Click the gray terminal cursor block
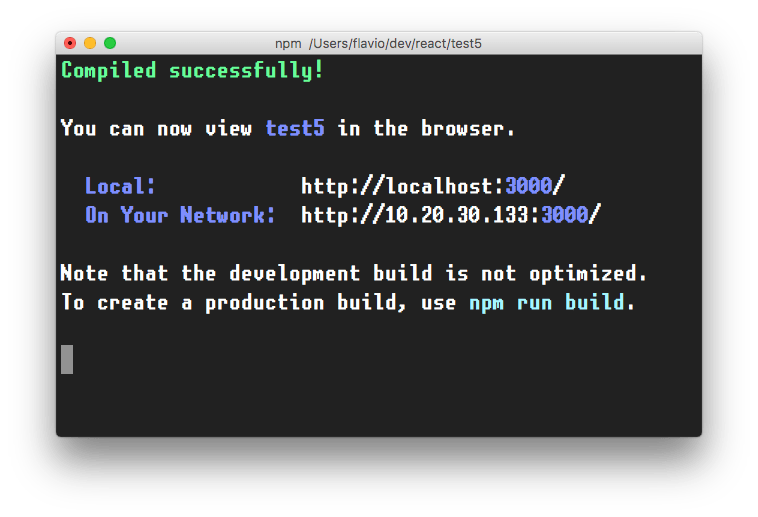 (x=67, y=359)
